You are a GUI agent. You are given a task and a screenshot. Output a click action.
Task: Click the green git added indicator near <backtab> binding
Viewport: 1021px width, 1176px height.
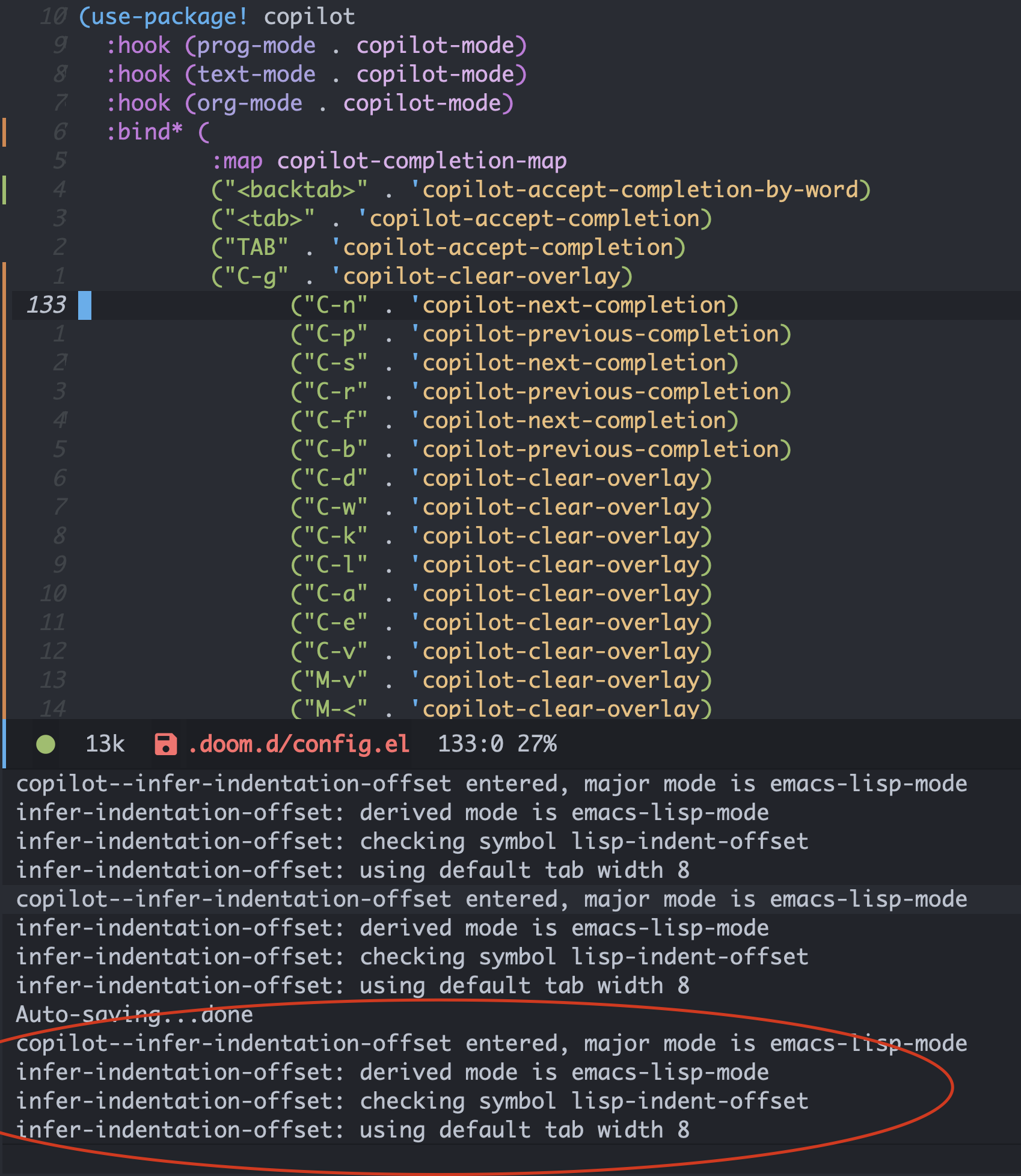click(5, 189)
